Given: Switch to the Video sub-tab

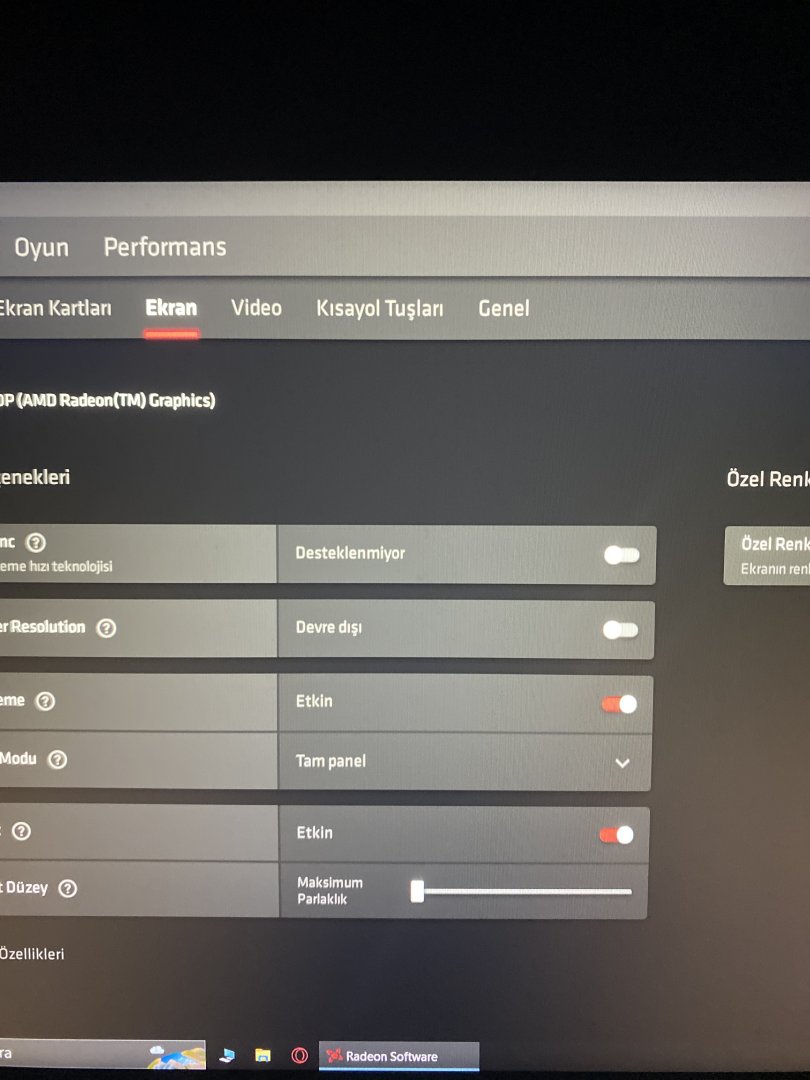Looking at the screenshot, I should click(x=256, y=307).
